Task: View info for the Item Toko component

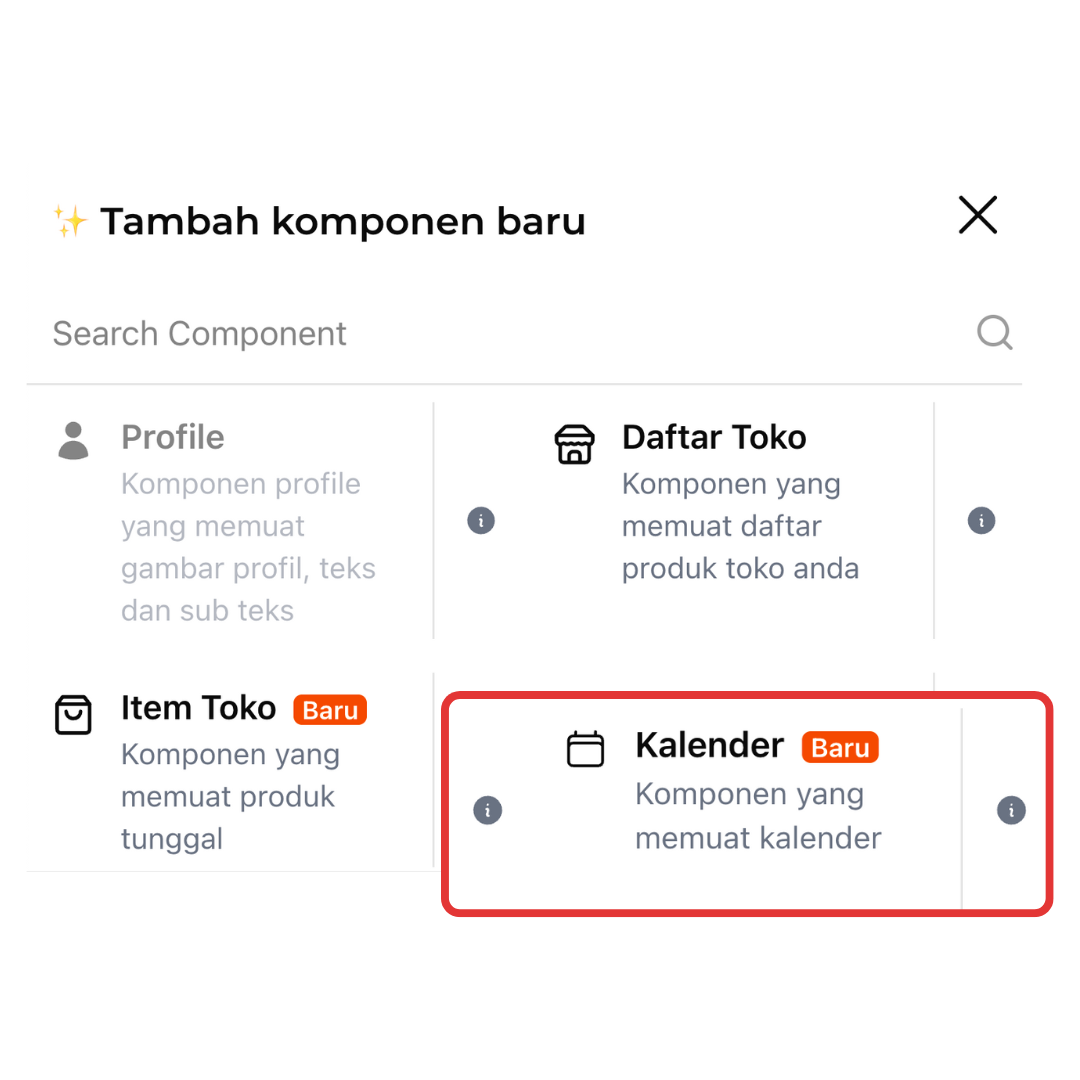Action: point(487,810)
